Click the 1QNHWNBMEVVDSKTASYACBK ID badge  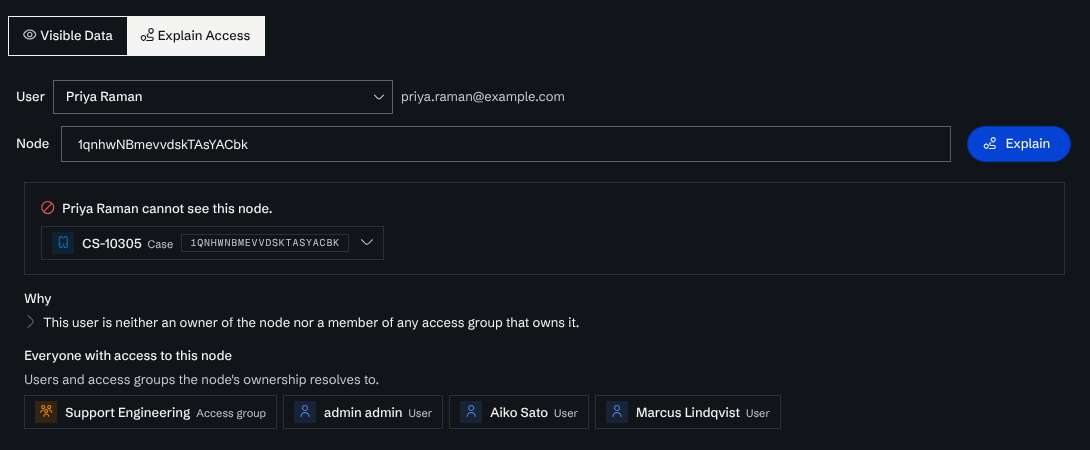click(x=265, y=243)
